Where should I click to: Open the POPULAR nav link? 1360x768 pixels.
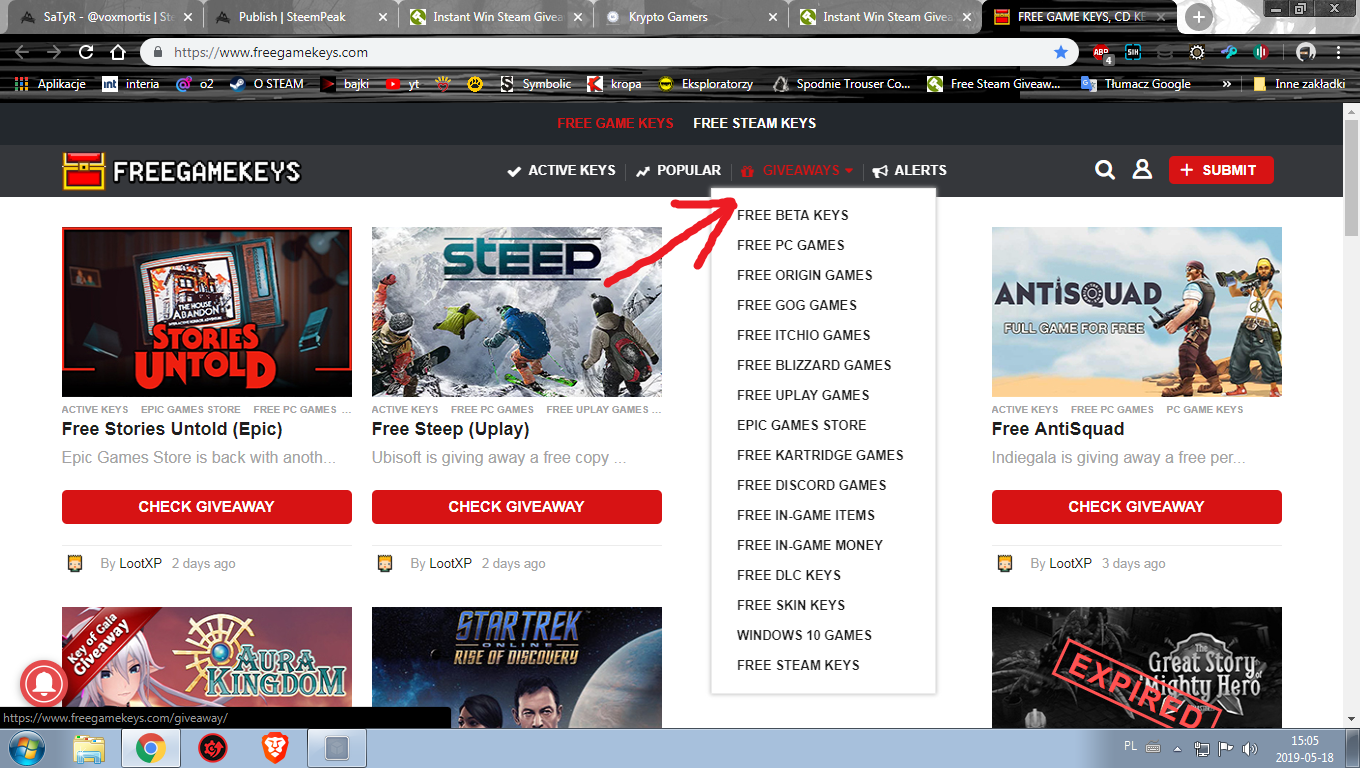[678, 171]
